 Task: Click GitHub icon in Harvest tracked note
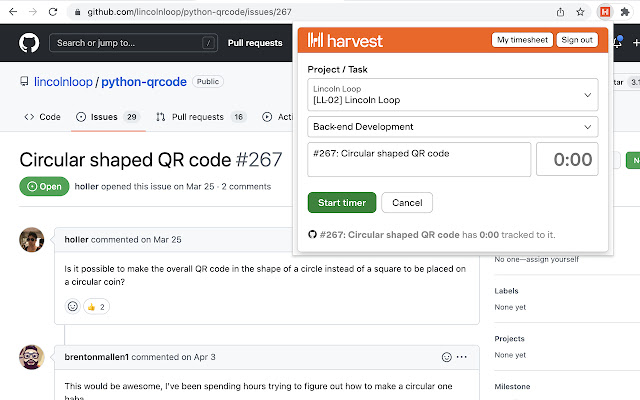(312, 235)
